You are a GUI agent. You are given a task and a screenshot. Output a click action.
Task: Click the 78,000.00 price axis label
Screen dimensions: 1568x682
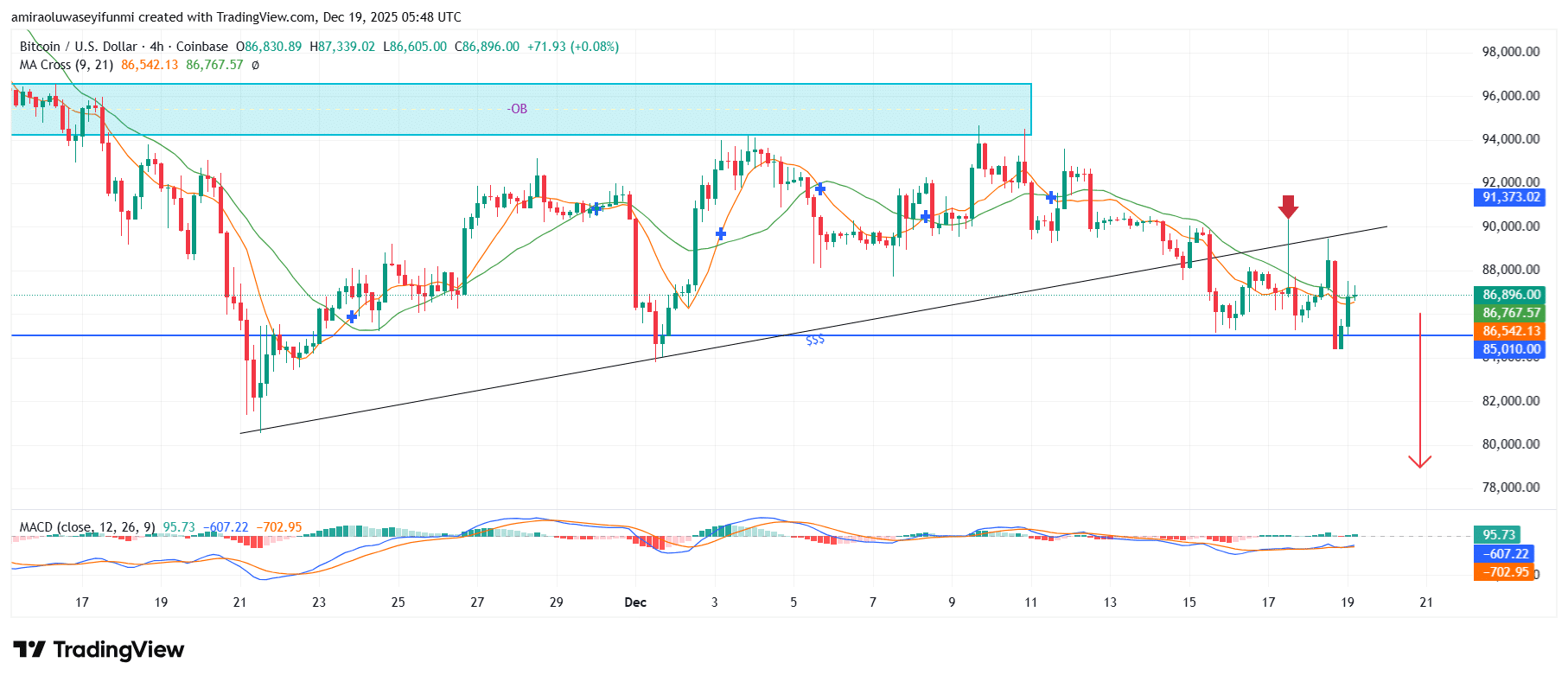(1511, 488)
